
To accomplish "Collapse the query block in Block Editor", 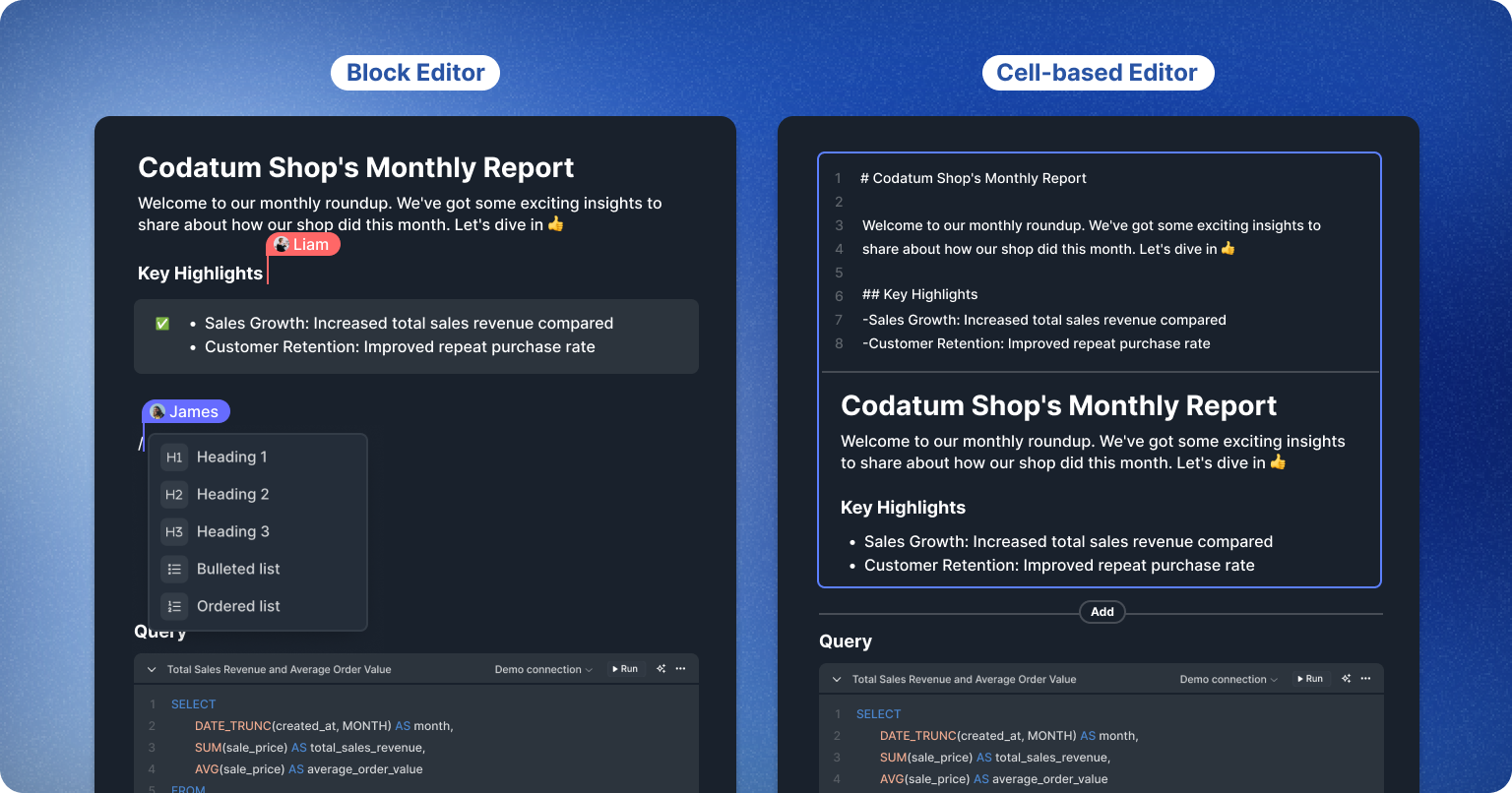I will [152, 670].
